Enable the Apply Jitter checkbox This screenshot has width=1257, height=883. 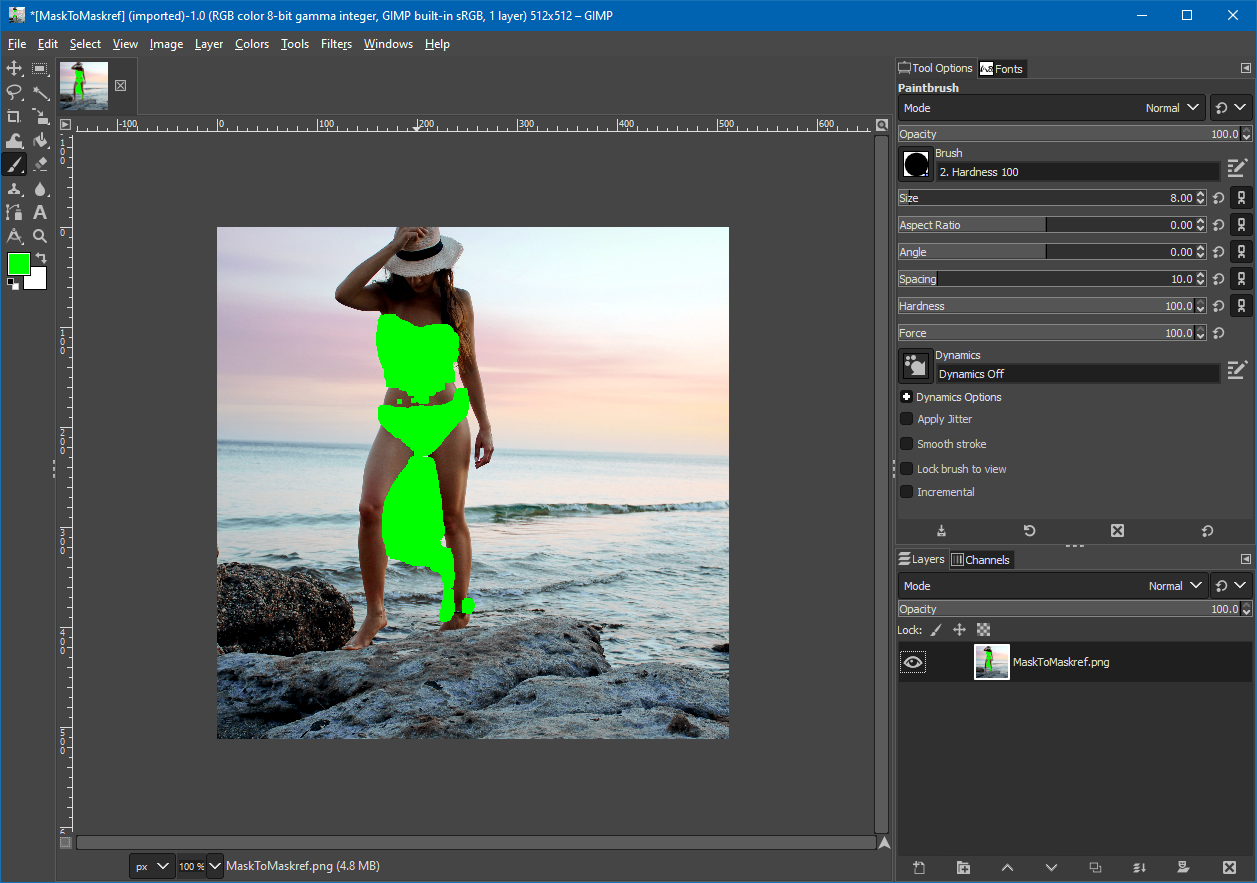click(x=907, y=419)
